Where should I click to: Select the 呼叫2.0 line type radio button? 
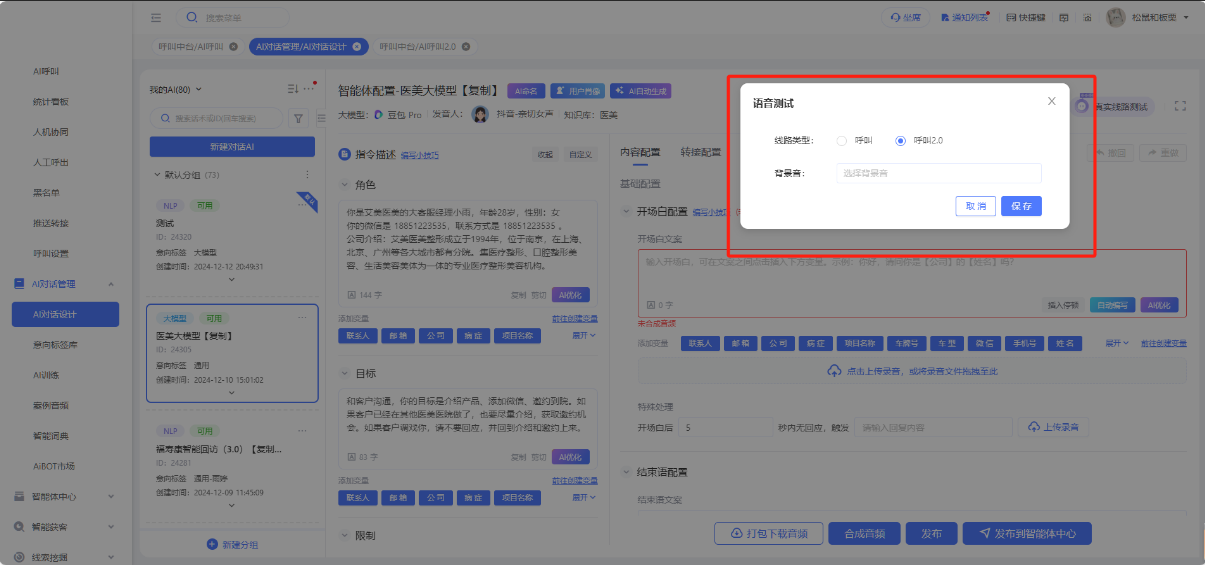coord(900,141)
